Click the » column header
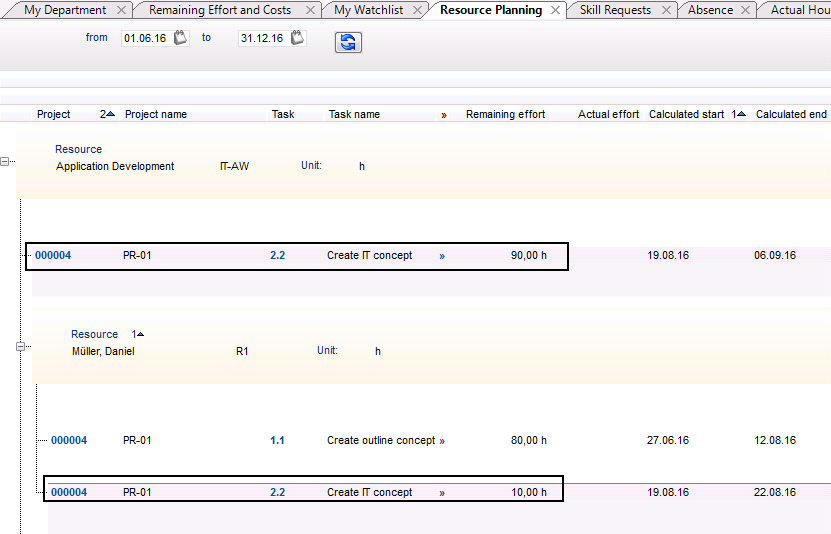Screen dimensions: 831x534 coord(444,115)
